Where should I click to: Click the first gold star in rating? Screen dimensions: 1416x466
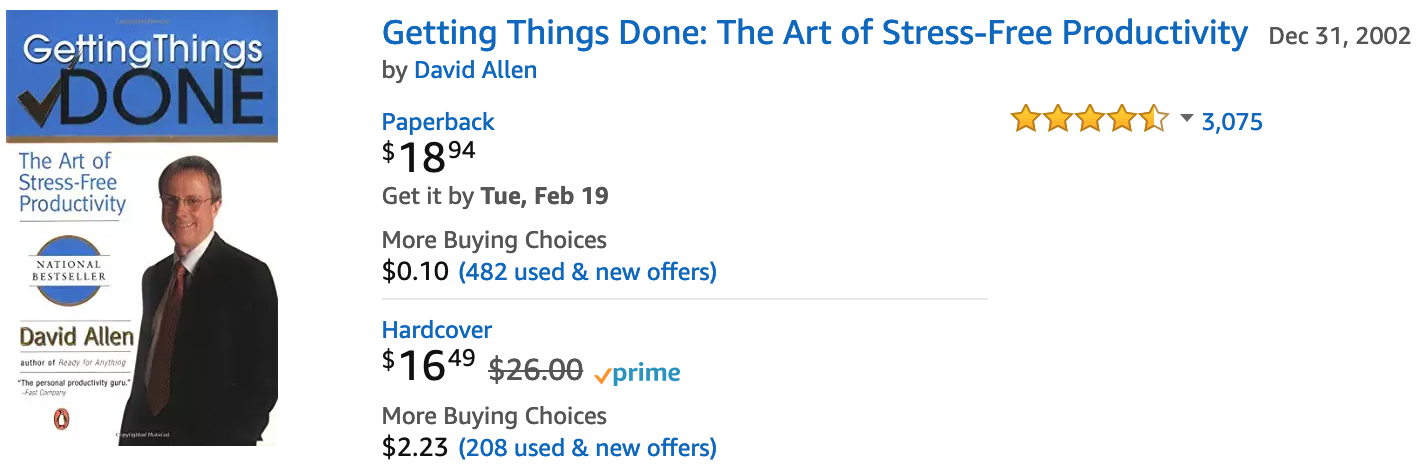[1026, 119]
